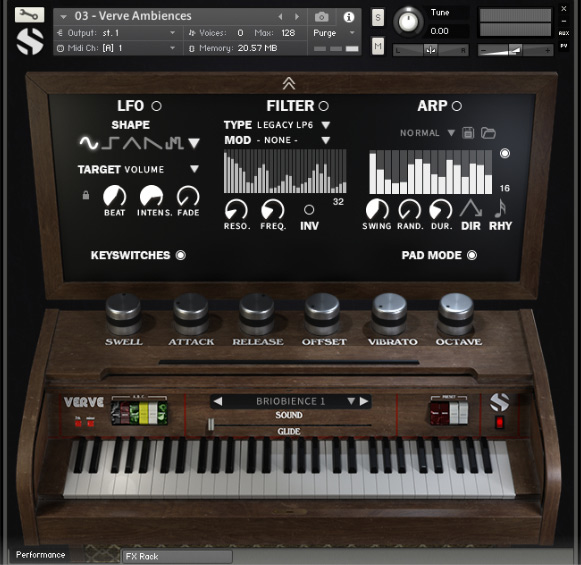Enable the ARP on/off toggle

tap(456, 106)
